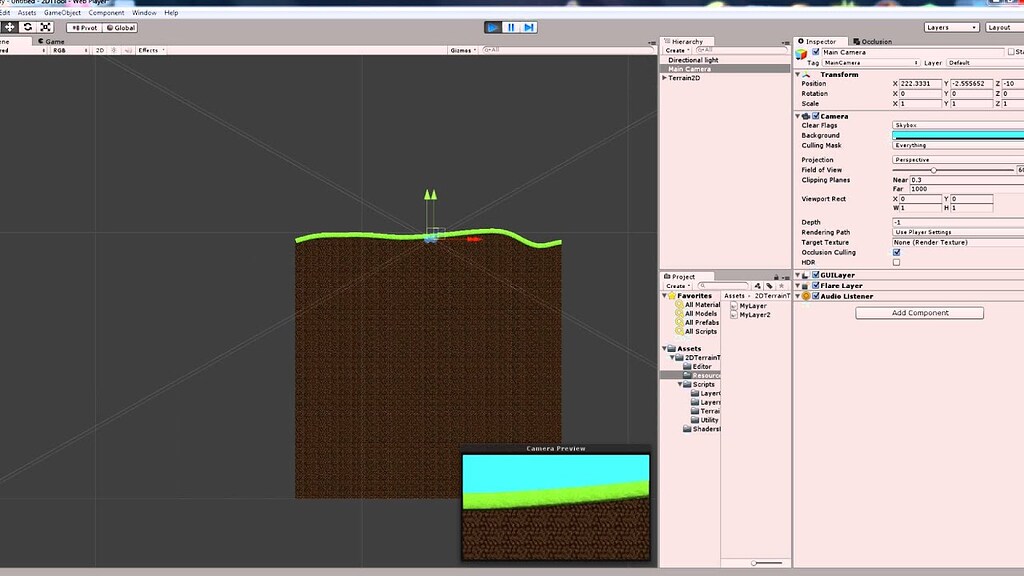
Task: Toggle the 2D scene view mode
Action: pos(100,49)
